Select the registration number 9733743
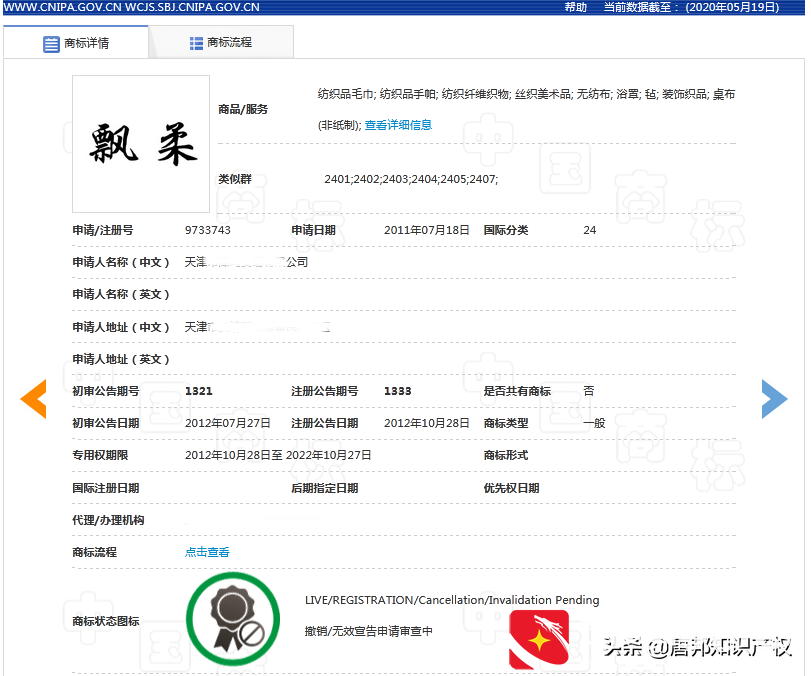Screen dimensions: 811x676 (208, 230)
